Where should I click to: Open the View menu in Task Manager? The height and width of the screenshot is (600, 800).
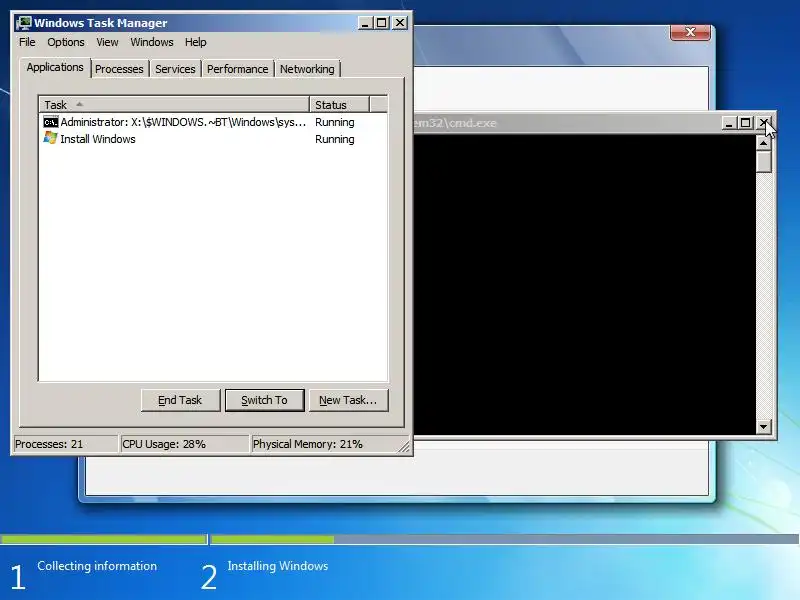107,42
